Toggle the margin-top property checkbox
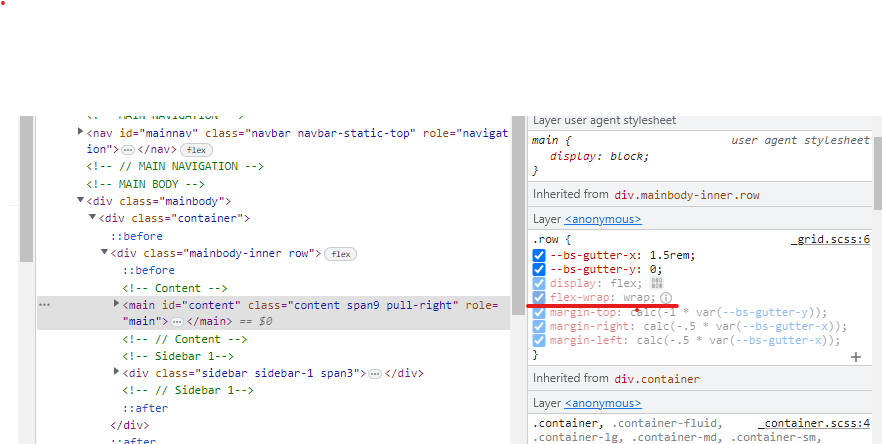 [539, 312]
